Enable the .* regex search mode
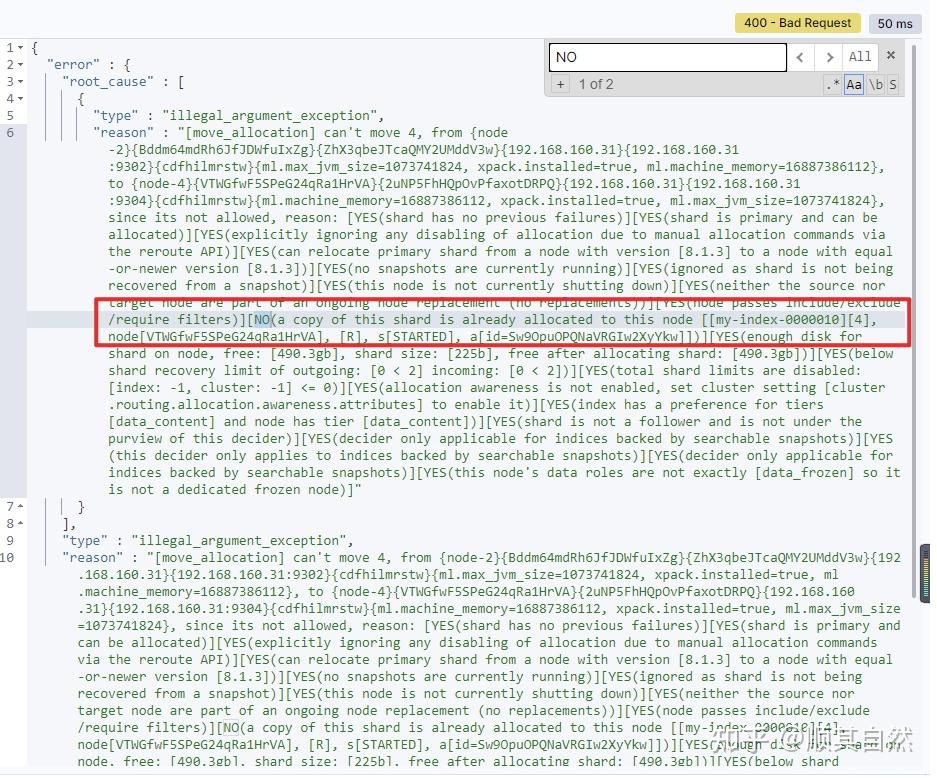Screen dimensions: 937x778 (834, 84)
